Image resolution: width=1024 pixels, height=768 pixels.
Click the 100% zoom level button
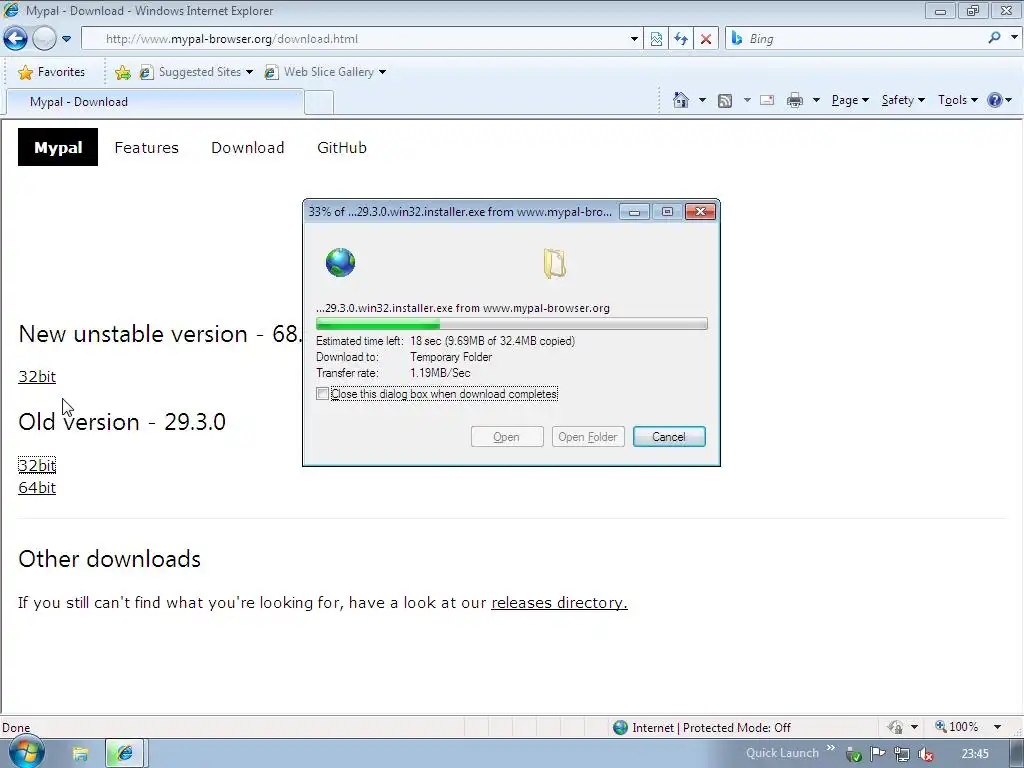pyautogui.click(x=957, y=727)
